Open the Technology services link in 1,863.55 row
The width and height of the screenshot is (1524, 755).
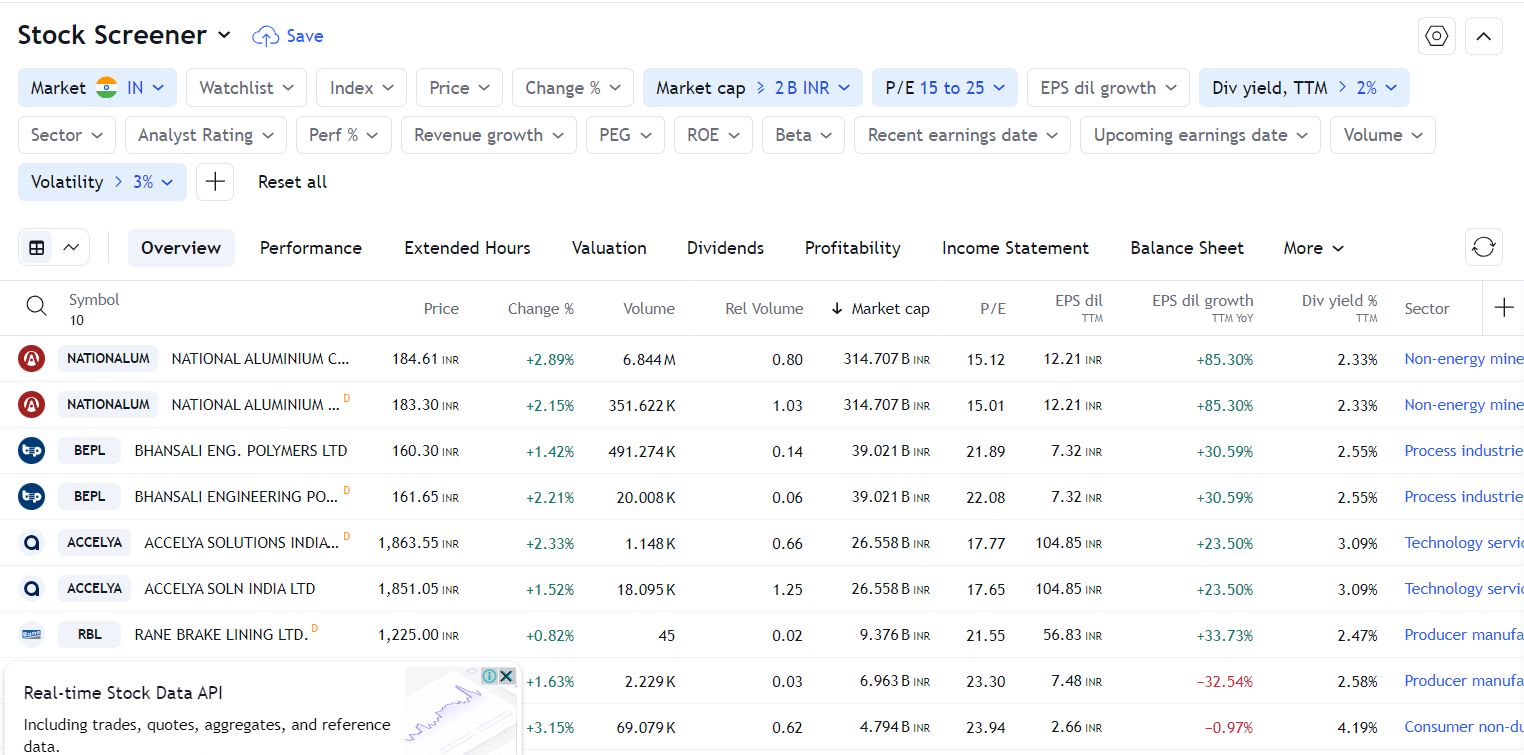click(x=1464, y=543)
